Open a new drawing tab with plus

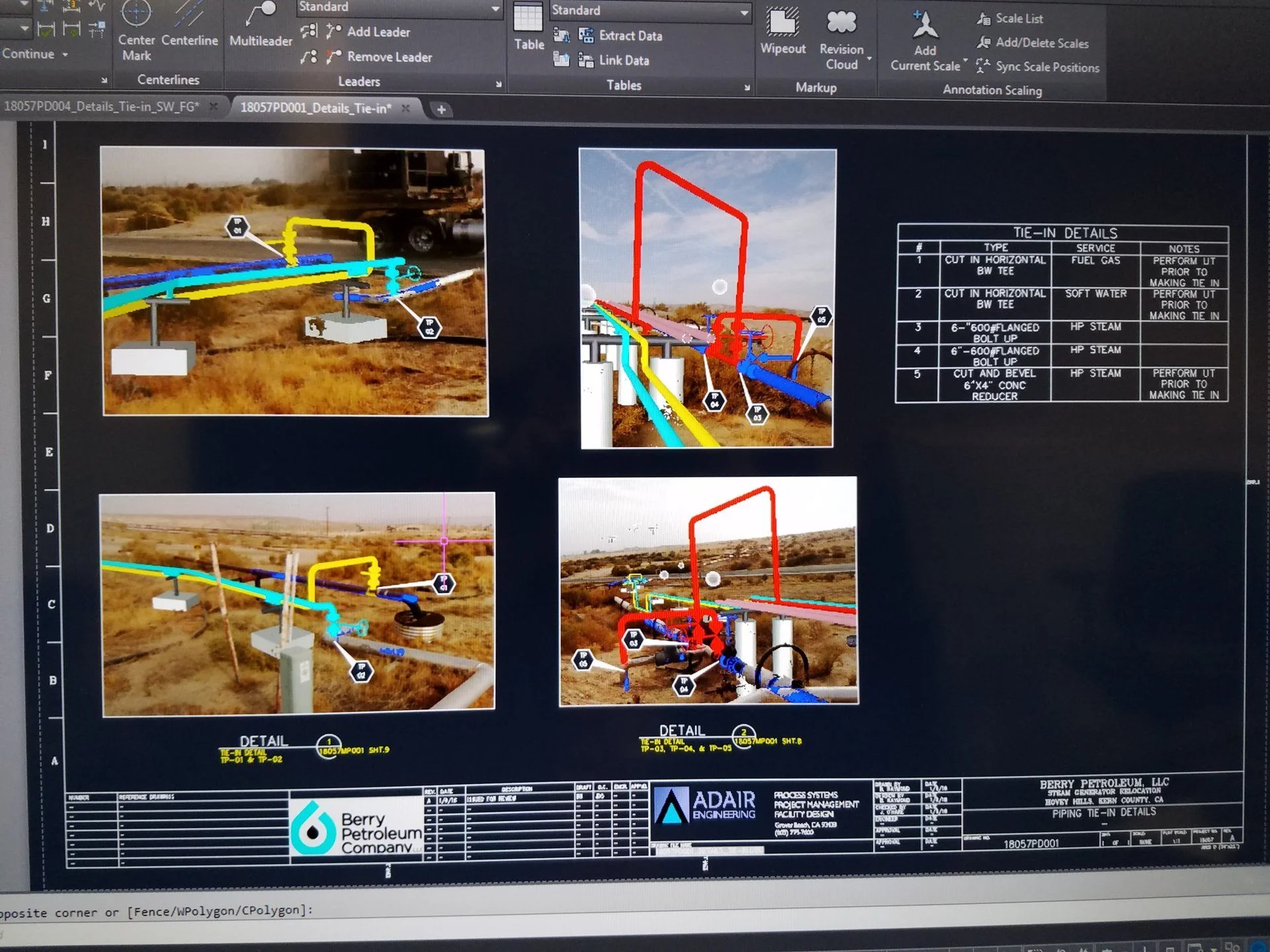pos(441,110)
